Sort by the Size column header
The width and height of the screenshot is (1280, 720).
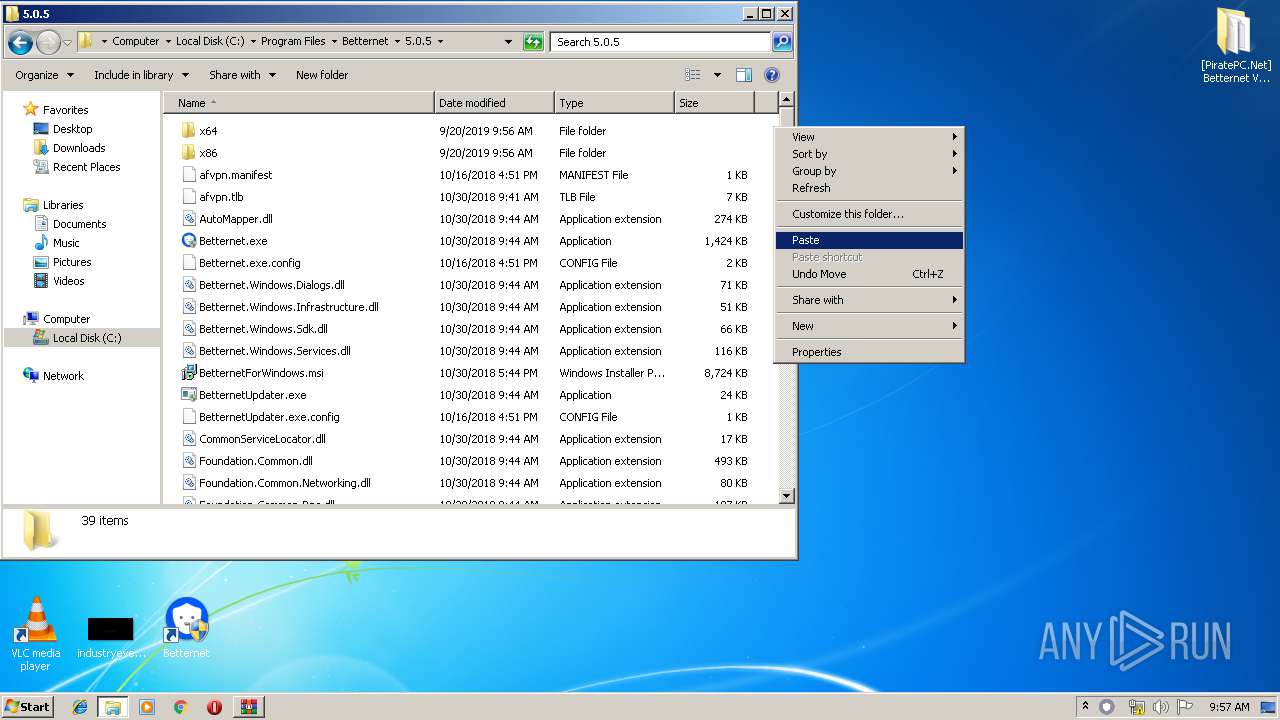click(714, 103)
